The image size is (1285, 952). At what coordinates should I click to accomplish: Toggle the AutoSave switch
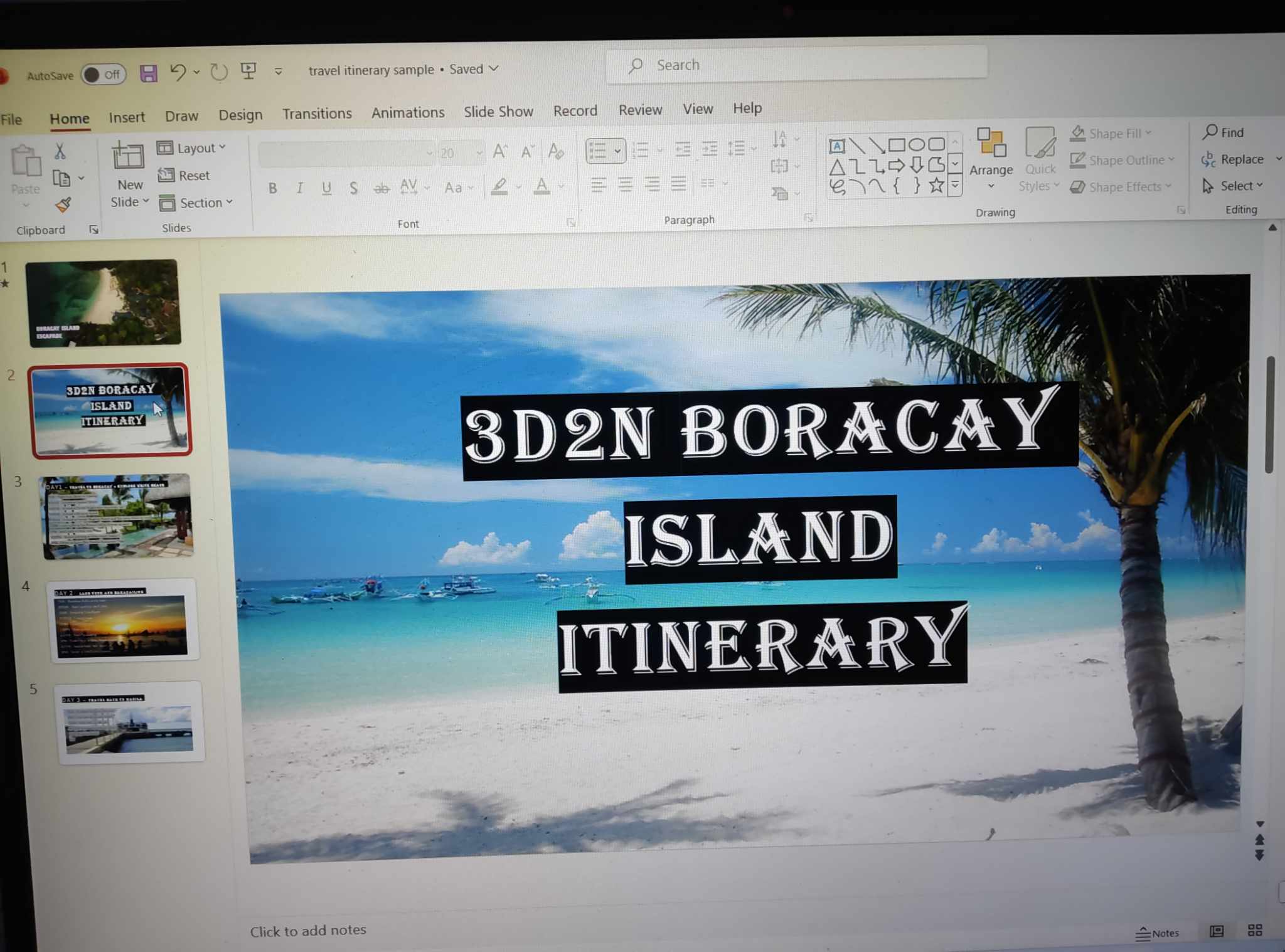click(104, 75)
